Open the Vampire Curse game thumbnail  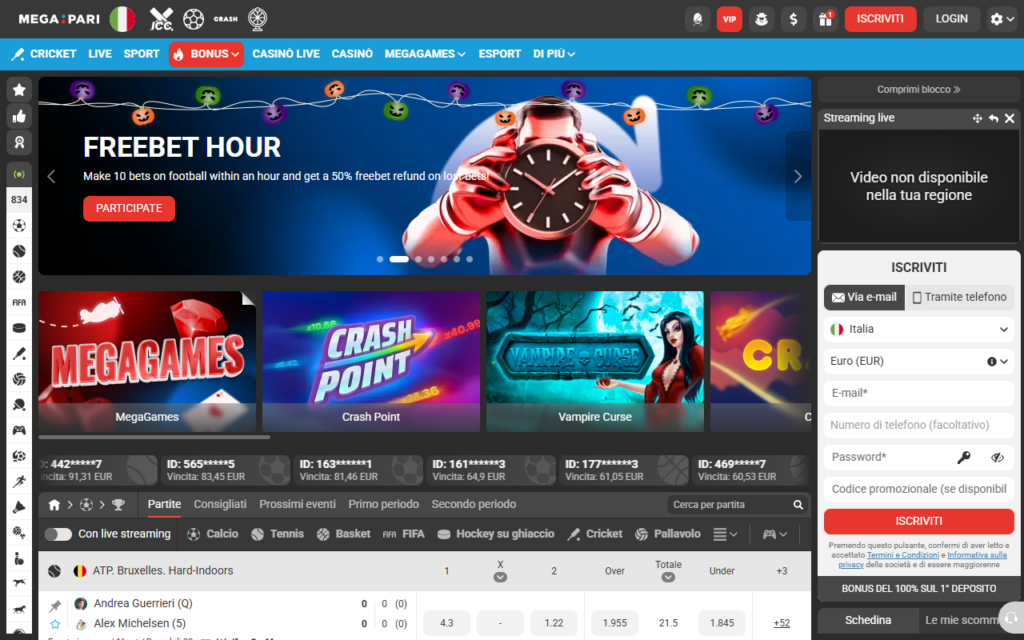pos(595,361)
